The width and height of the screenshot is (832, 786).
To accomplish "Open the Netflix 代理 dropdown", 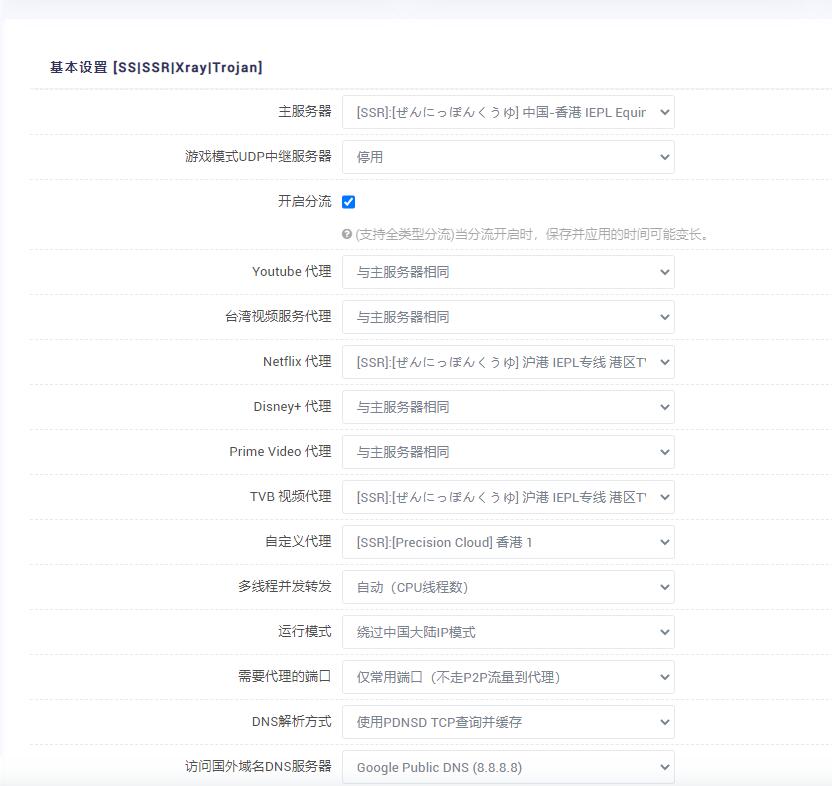I will point(508,362).
